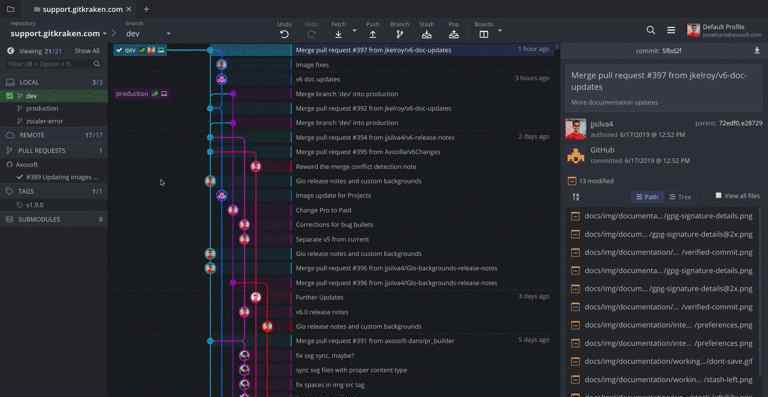Screen dimensions: 768x397
Task: Open the search magnifier icon
Action: coord(650,30)
